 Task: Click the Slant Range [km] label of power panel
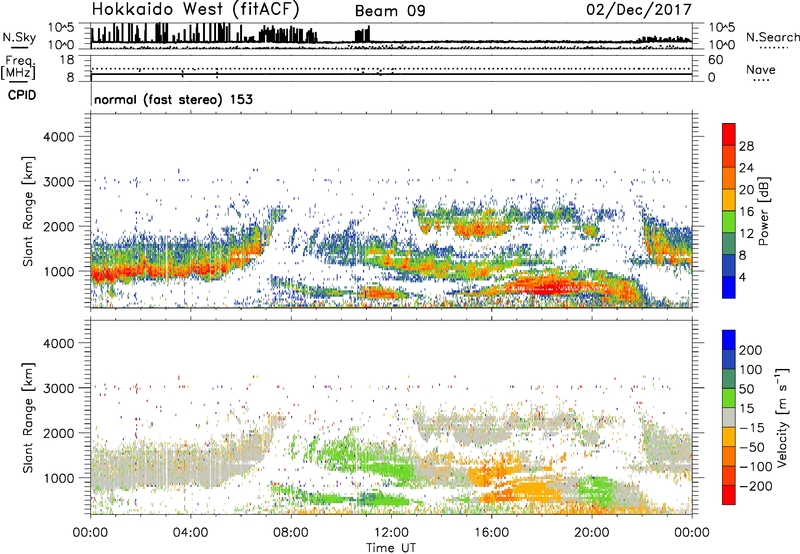[x=28, y=211]
